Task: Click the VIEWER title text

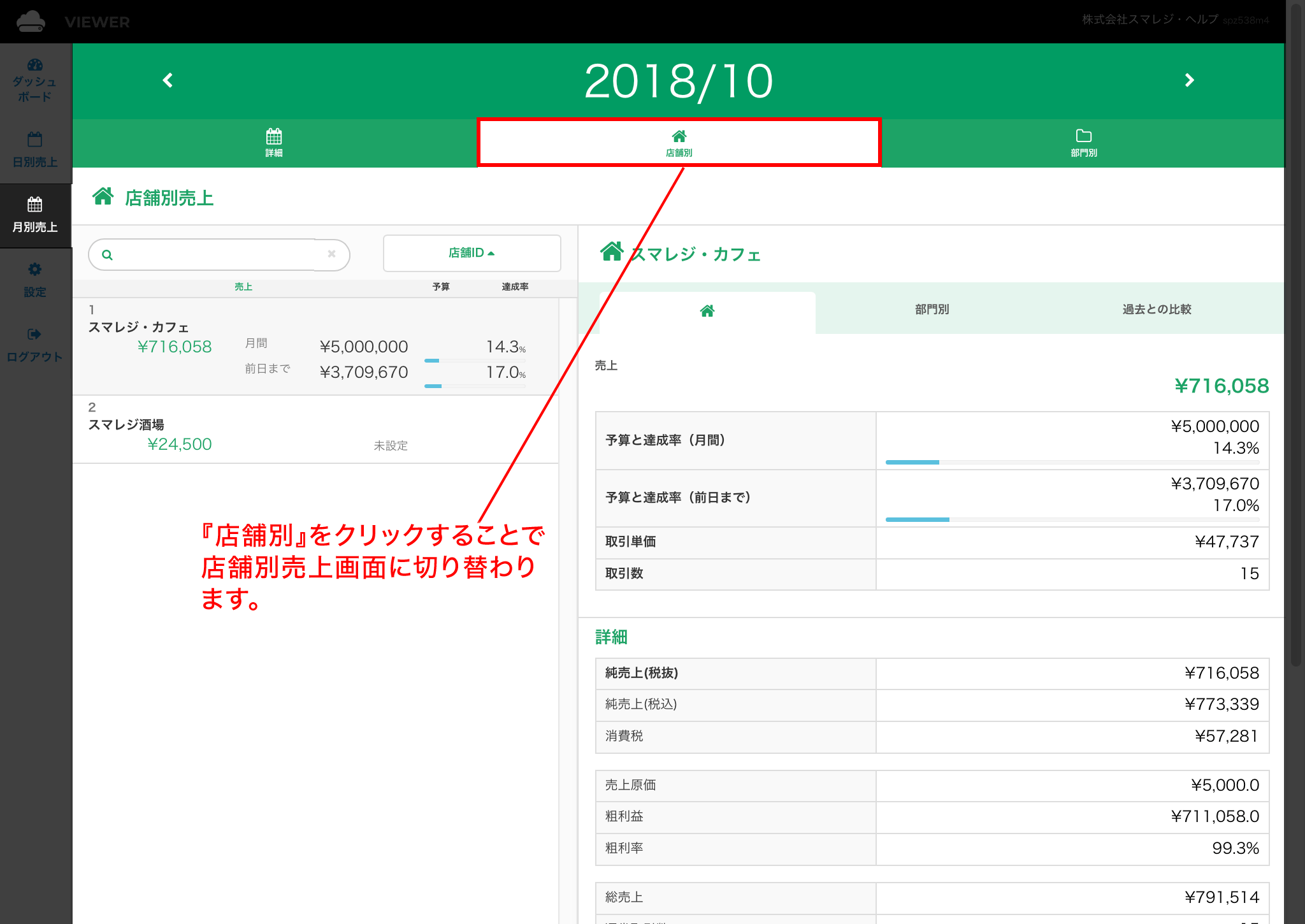Action: 97,22
